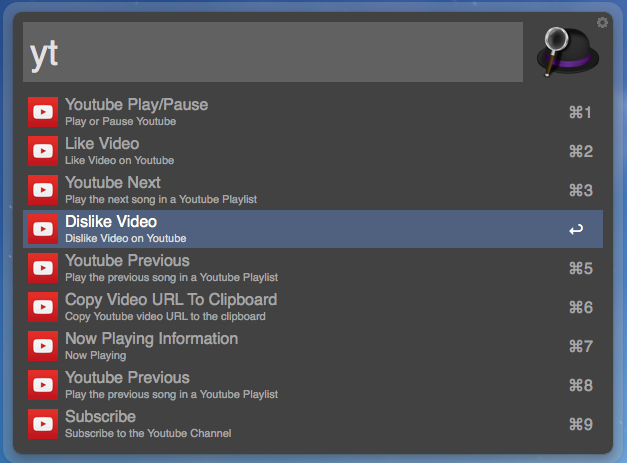Click the YouTube icon on the highlighted Dislike Video row
Screen dimensions: 627x463
click(x=43, y=229)
